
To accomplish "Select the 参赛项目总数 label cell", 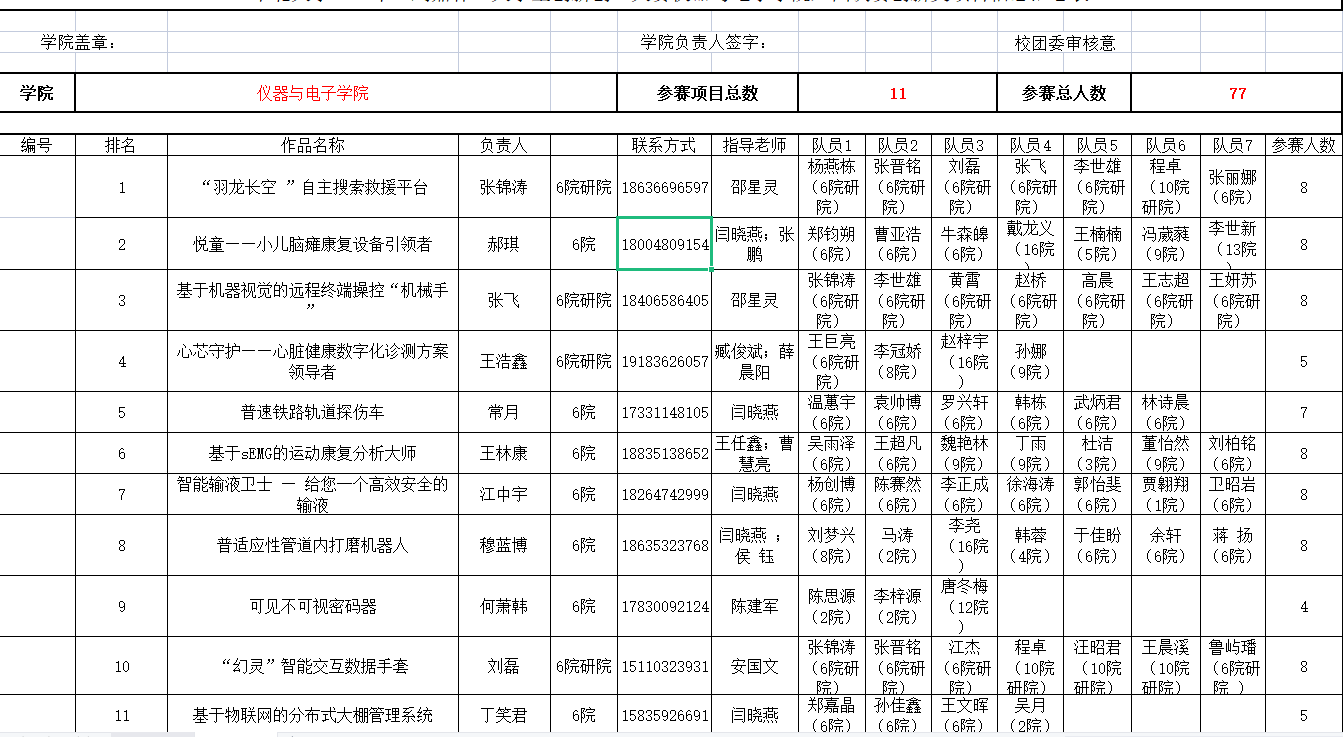I will [x=707, y=93].
